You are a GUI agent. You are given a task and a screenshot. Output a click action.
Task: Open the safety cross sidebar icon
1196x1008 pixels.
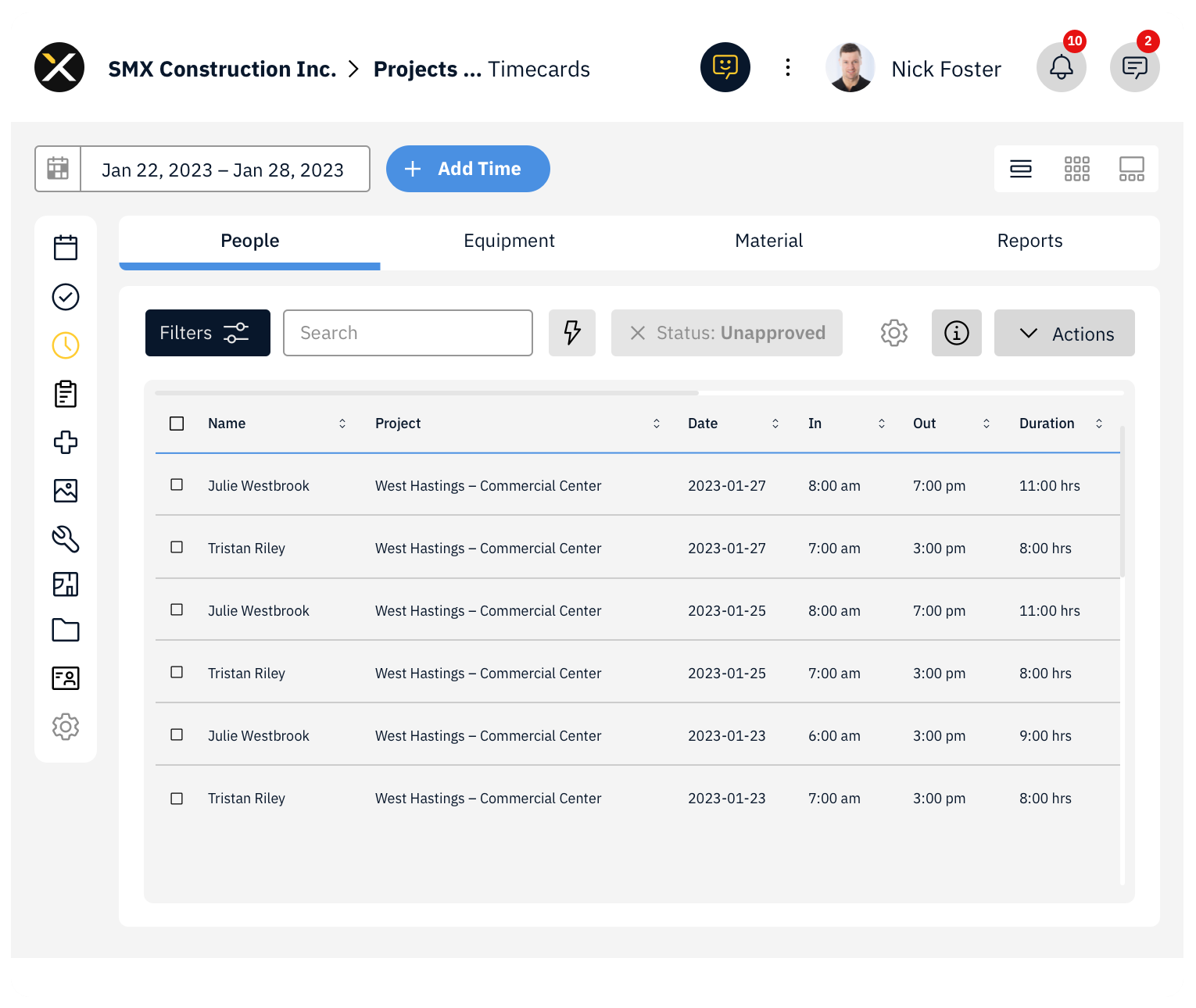[x=66, y=442]
